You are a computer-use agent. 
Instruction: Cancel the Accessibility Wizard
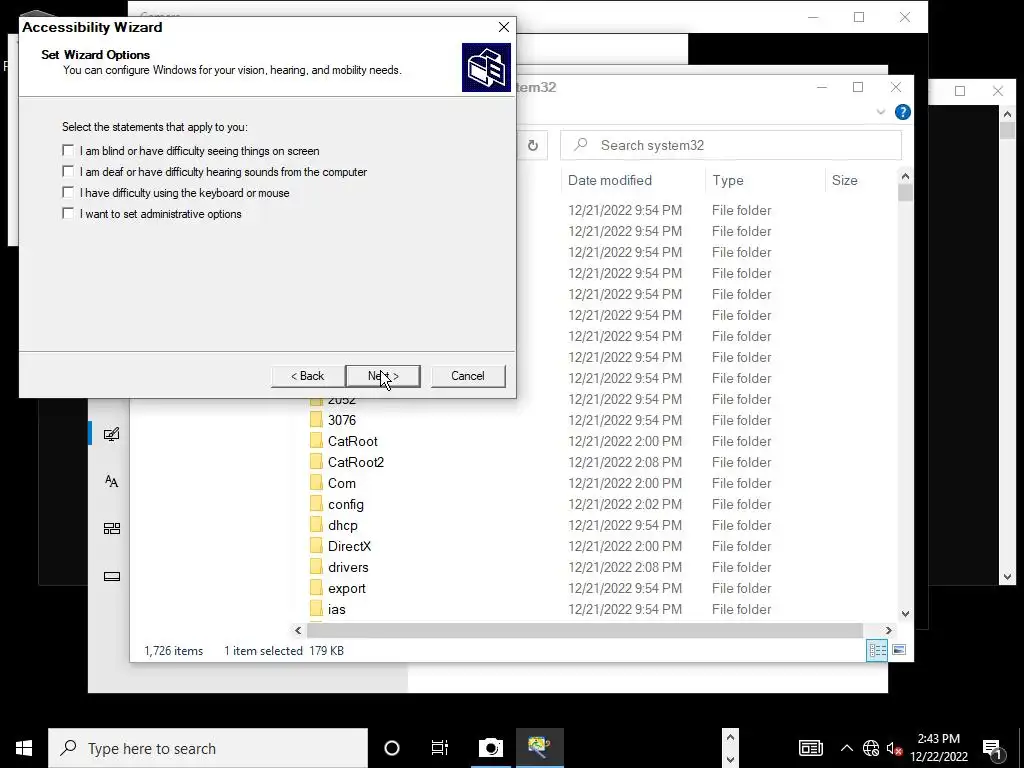pos(468,376)
